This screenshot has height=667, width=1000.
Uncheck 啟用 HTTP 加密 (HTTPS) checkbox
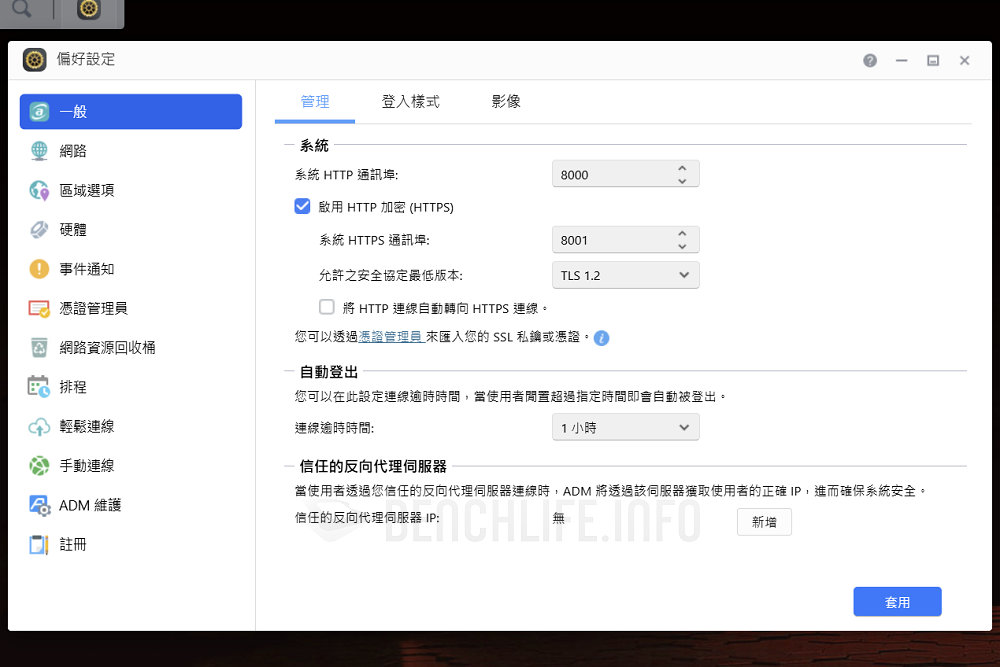[x=302, y=207]
